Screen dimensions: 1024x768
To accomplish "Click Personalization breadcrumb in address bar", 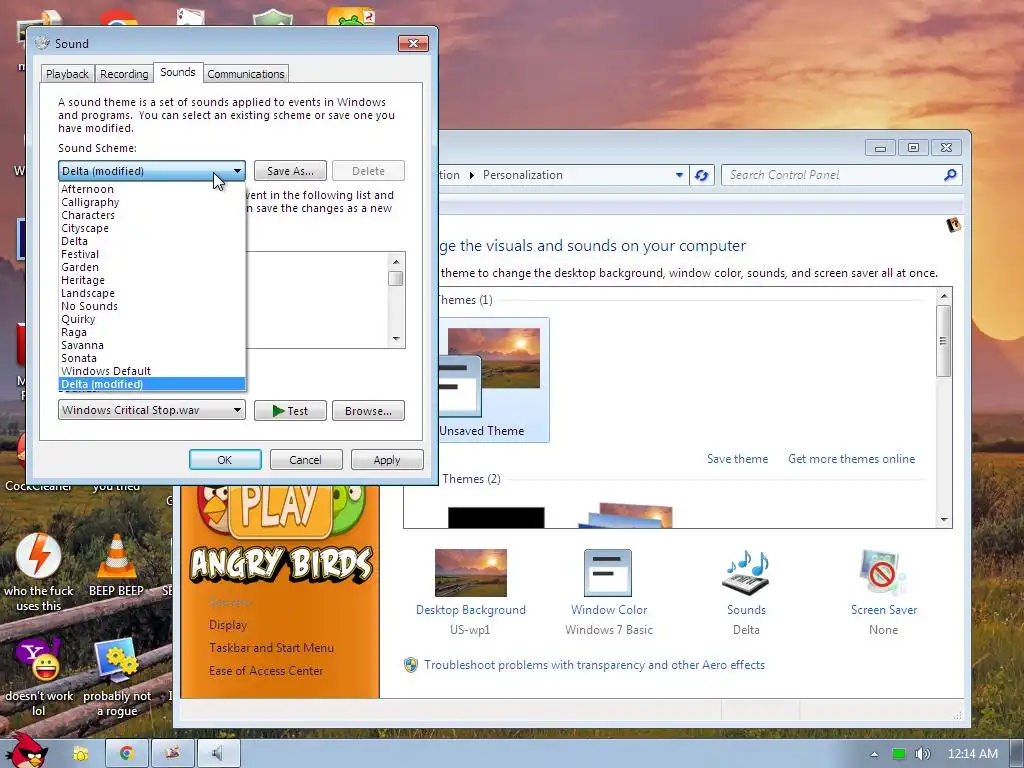I will [522, 175].
